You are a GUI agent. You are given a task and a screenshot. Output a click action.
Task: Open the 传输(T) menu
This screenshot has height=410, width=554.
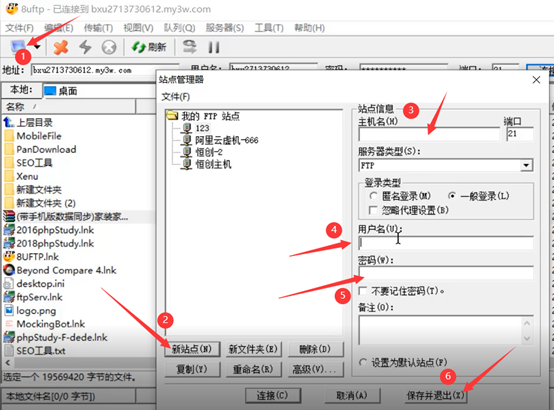click(x=98, y=28)
